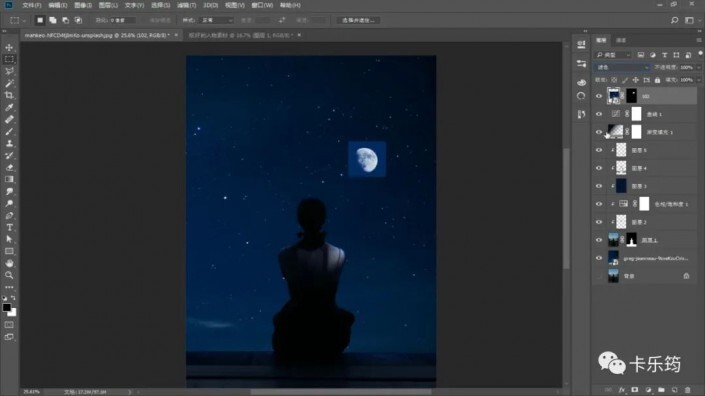Select the Move tool
The image size is (705, 396).
click(9, 47)
